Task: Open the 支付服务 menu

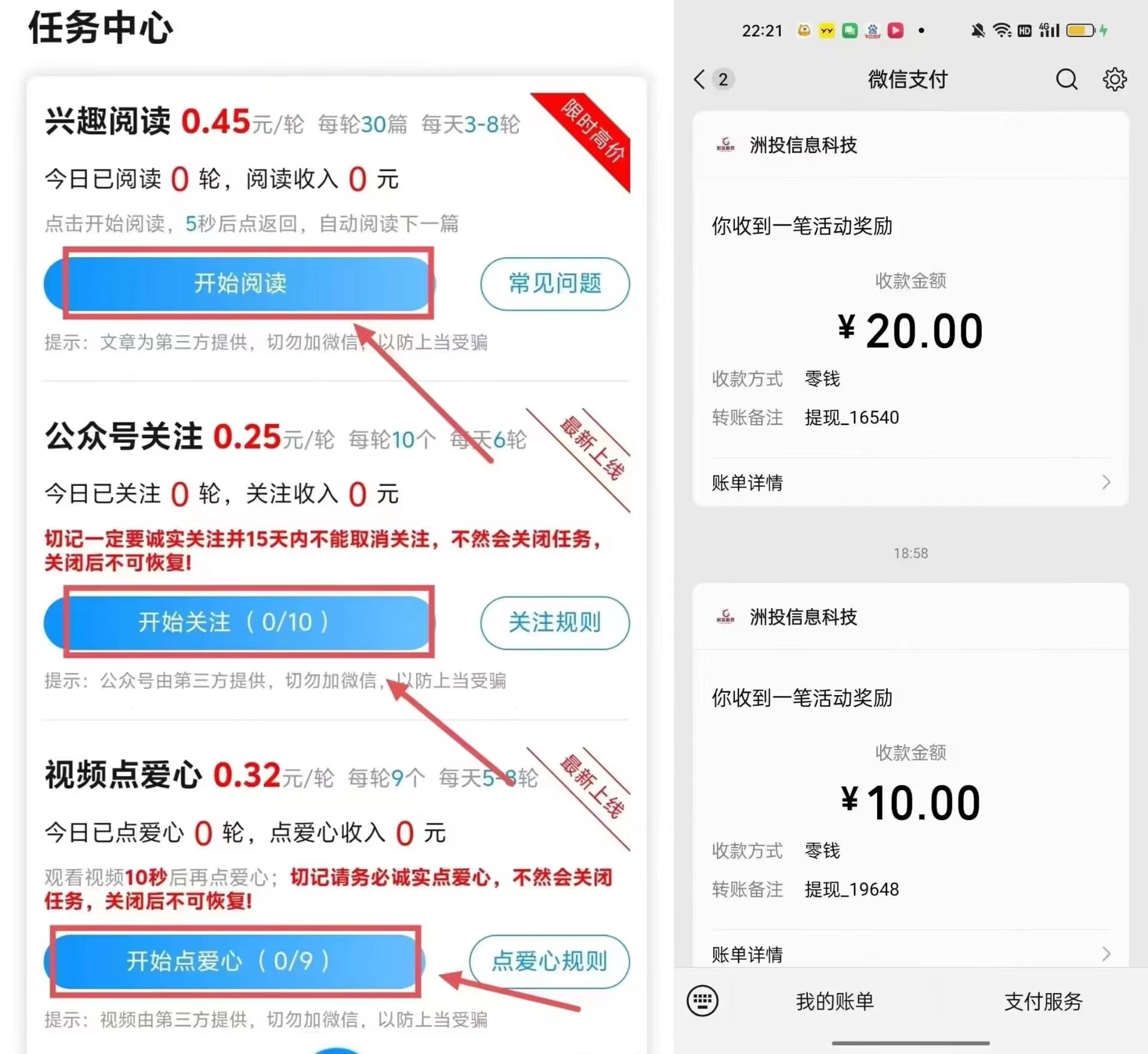Action: pos(1043,1001)
